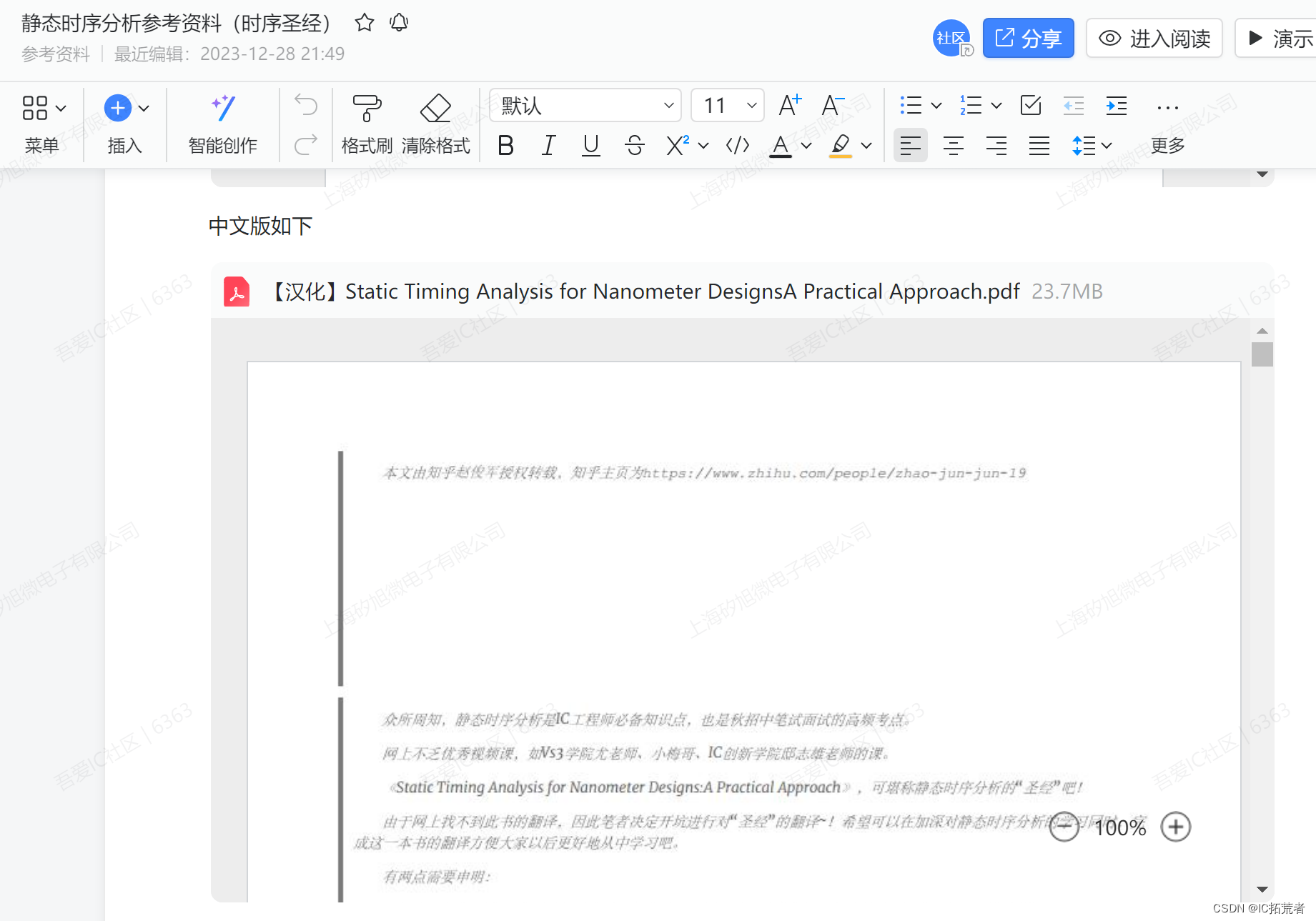Open the font style dropdown 默认
The height and width of the screenshot is (921, 1316).
(585, 106)
